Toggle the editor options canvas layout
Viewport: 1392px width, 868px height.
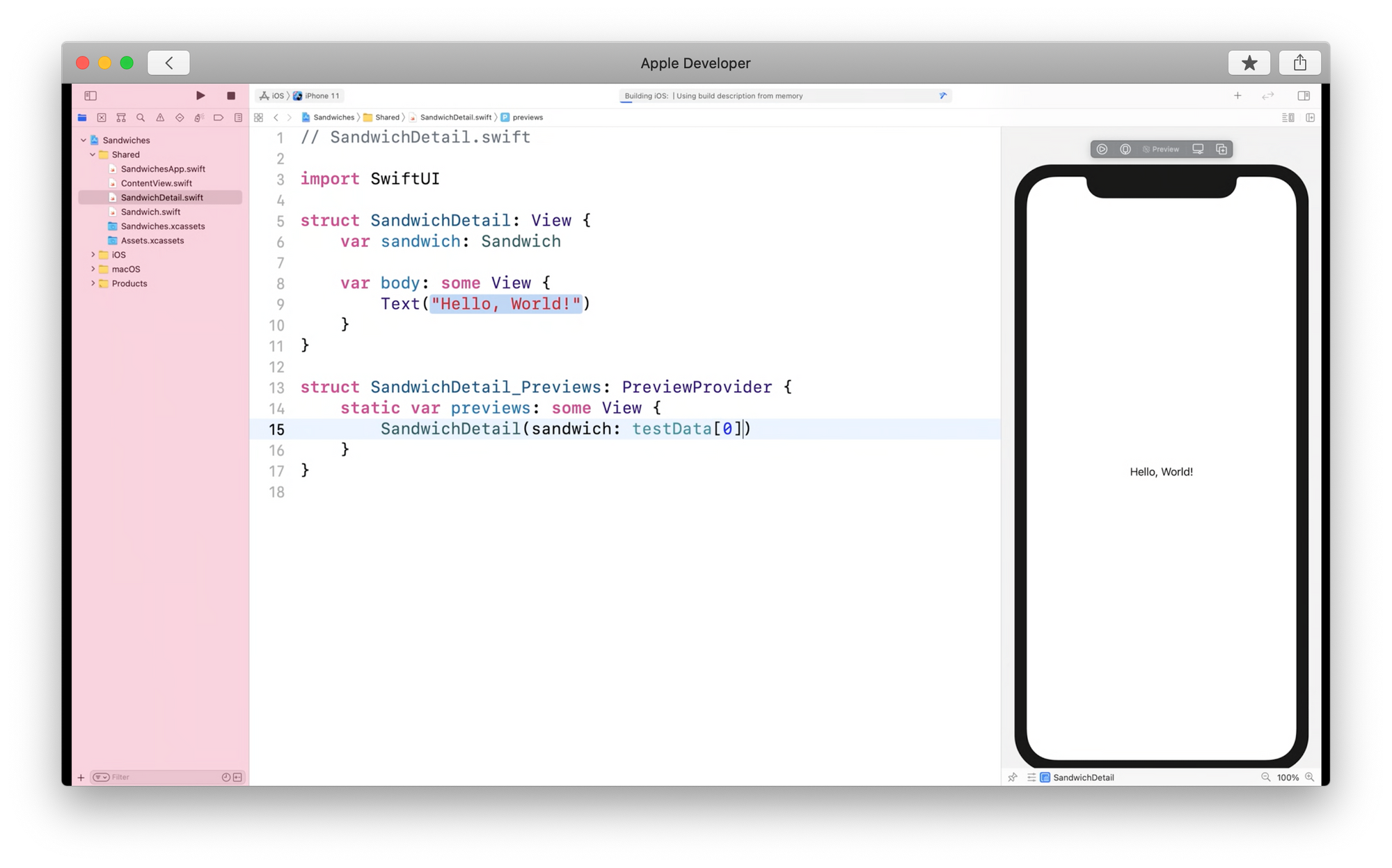coord(1288,118)
